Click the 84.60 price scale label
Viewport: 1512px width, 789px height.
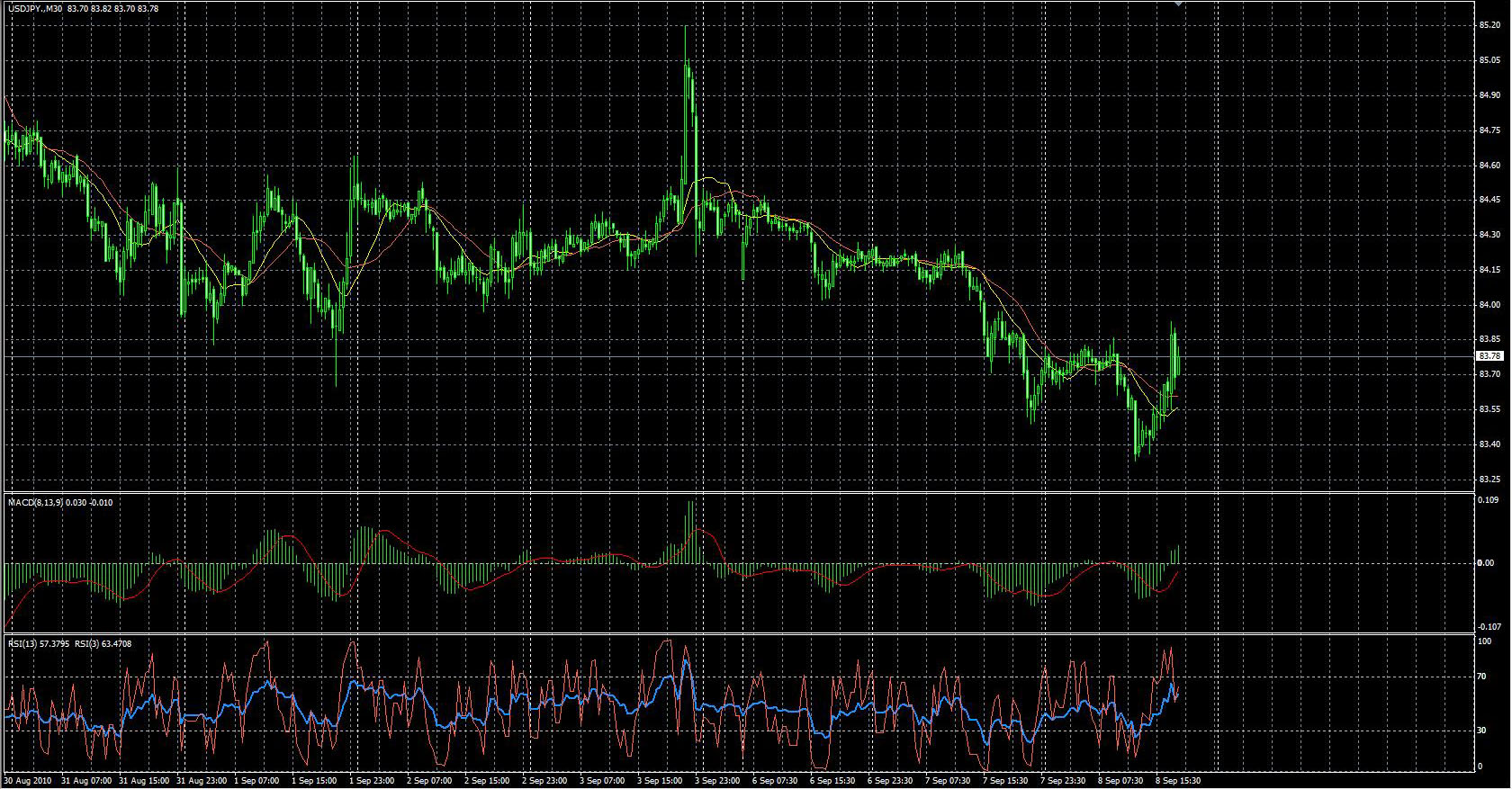coord(1489,166)
